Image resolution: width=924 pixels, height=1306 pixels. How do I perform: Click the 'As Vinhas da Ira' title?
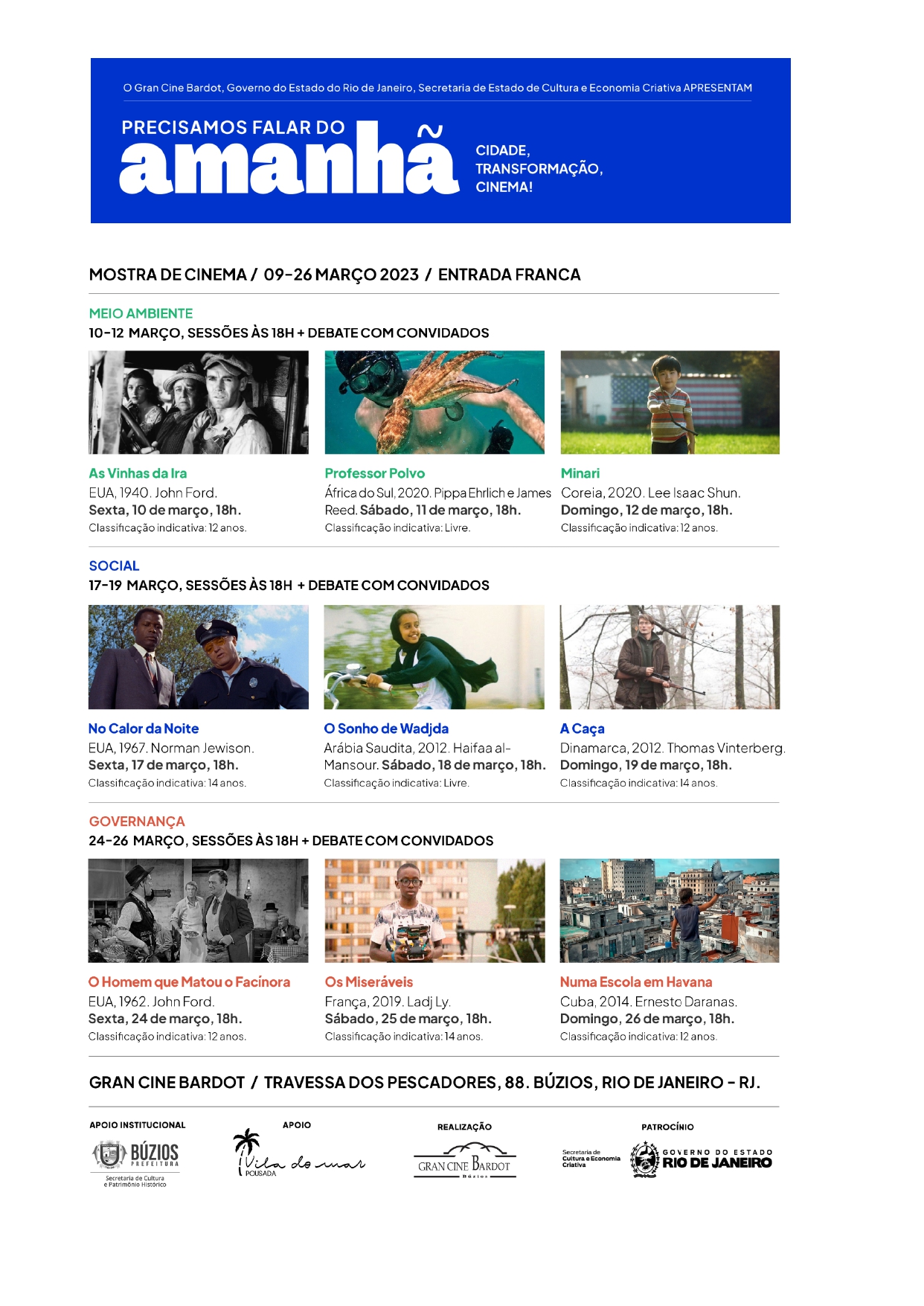click(x=138, y=473)
